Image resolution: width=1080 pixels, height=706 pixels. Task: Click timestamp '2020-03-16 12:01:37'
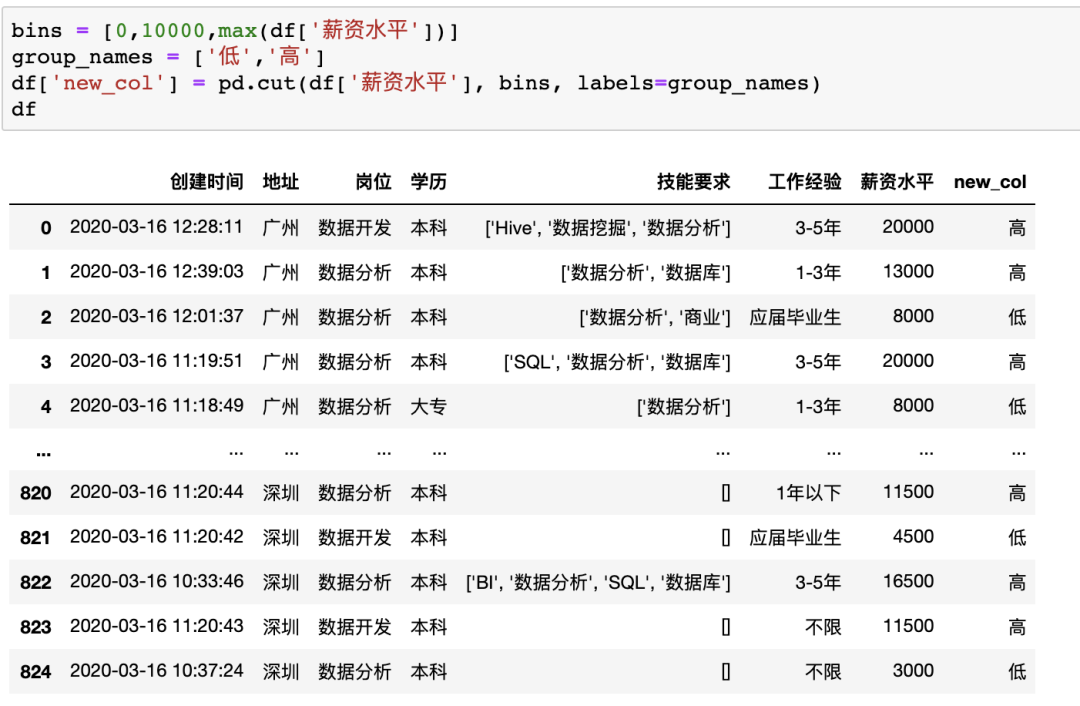156,317
